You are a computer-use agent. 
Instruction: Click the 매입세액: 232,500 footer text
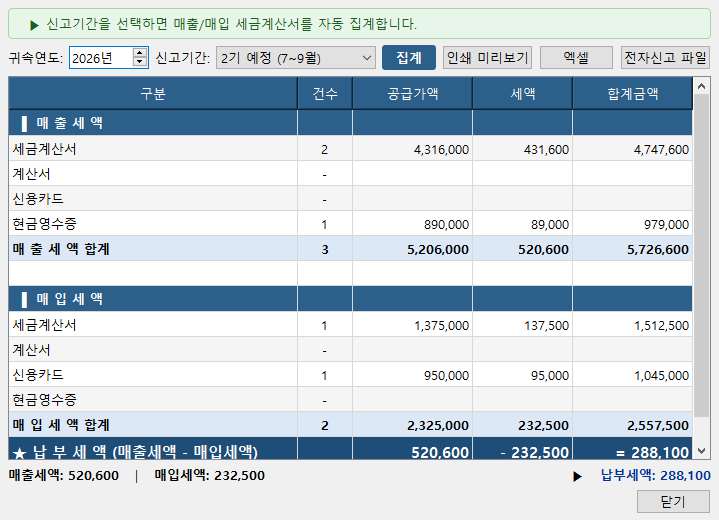(x=210, y=476)
